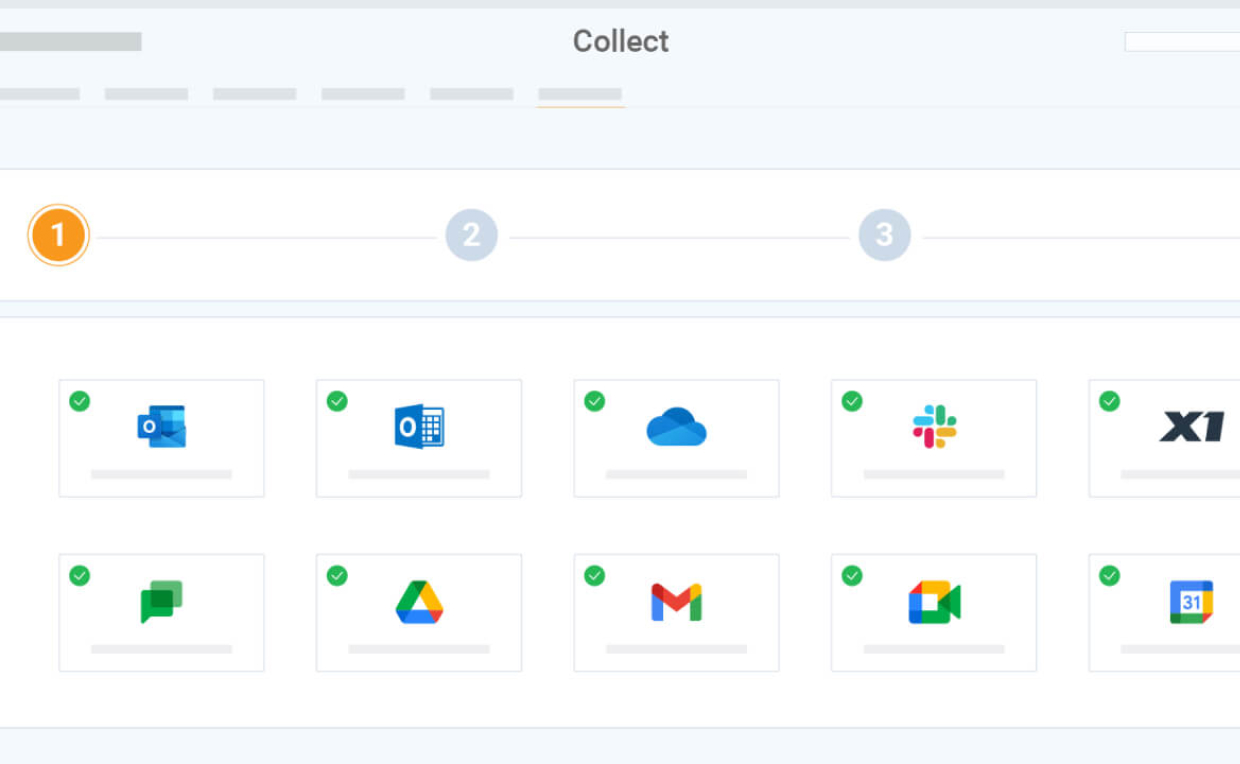Click the X1 connector logo
The width and height of the screenshot is (1240, 764).
click(1190, 426)
